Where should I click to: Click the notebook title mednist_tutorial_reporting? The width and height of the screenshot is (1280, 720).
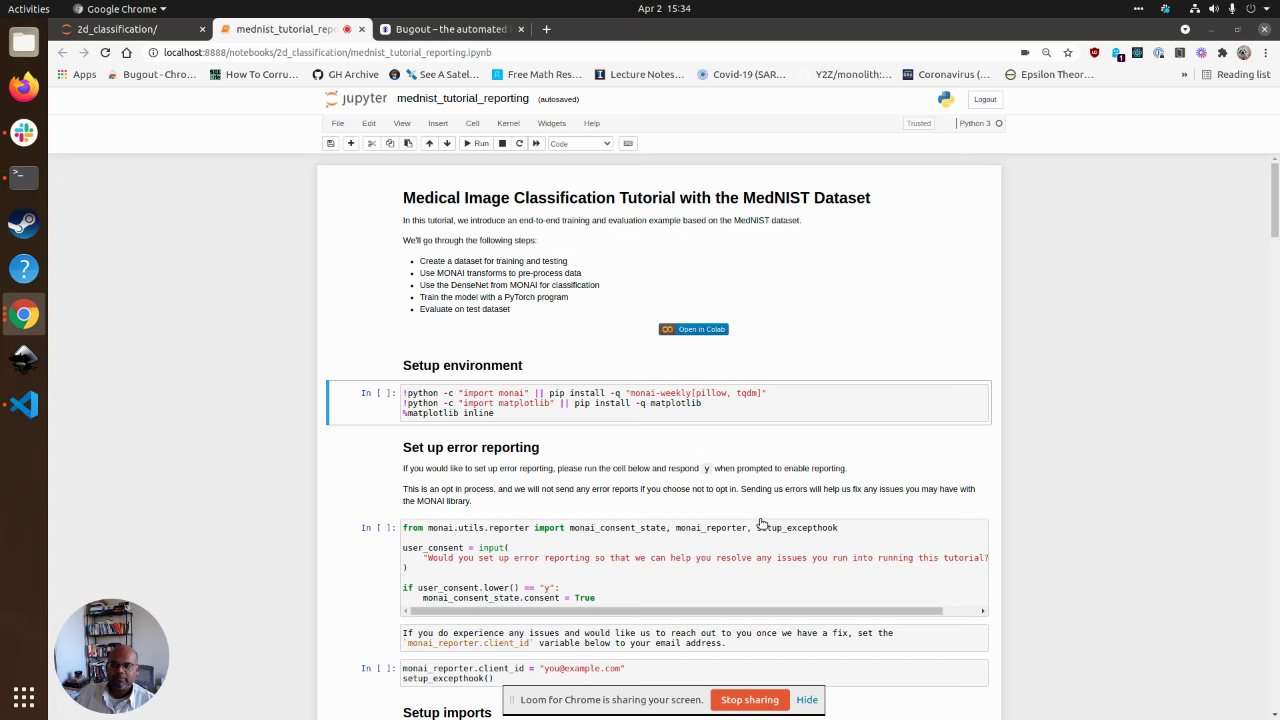tap(462, 98)
